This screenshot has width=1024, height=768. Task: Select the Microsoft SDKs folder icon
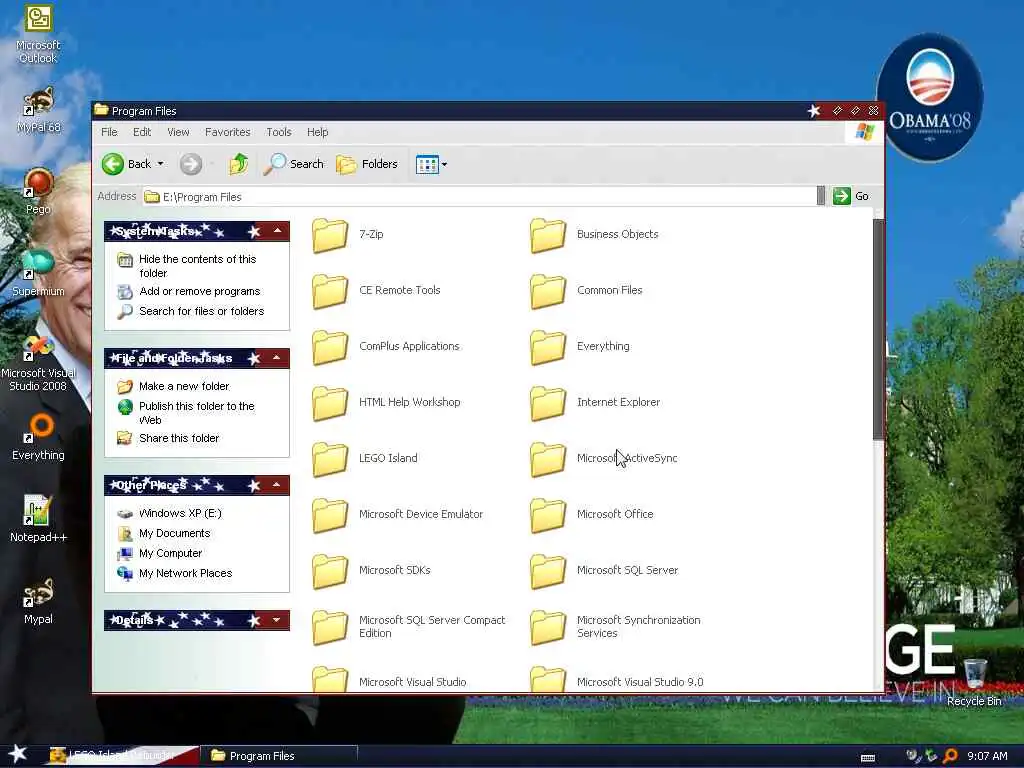coord(330,571)
